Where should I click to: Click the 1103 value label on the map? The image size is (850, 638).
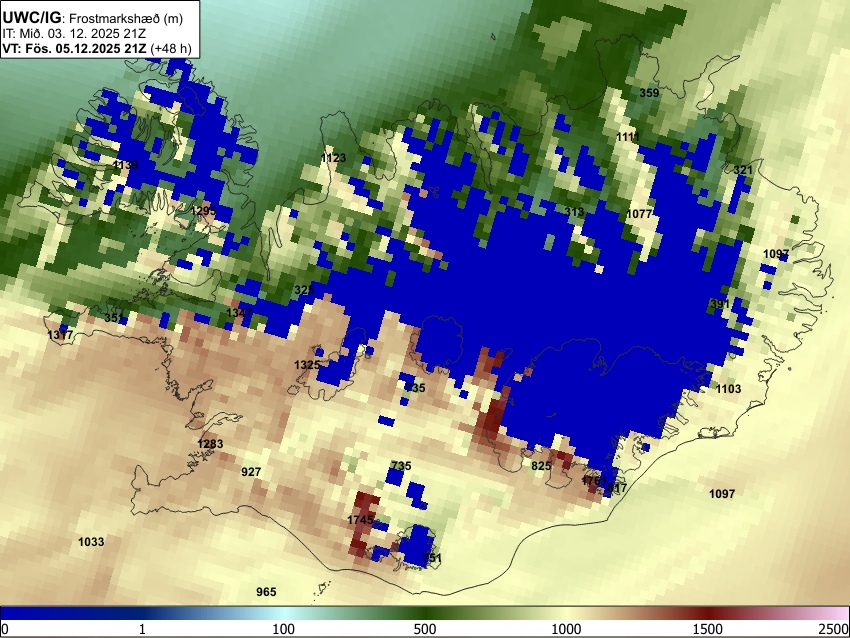tap(728, 389)
